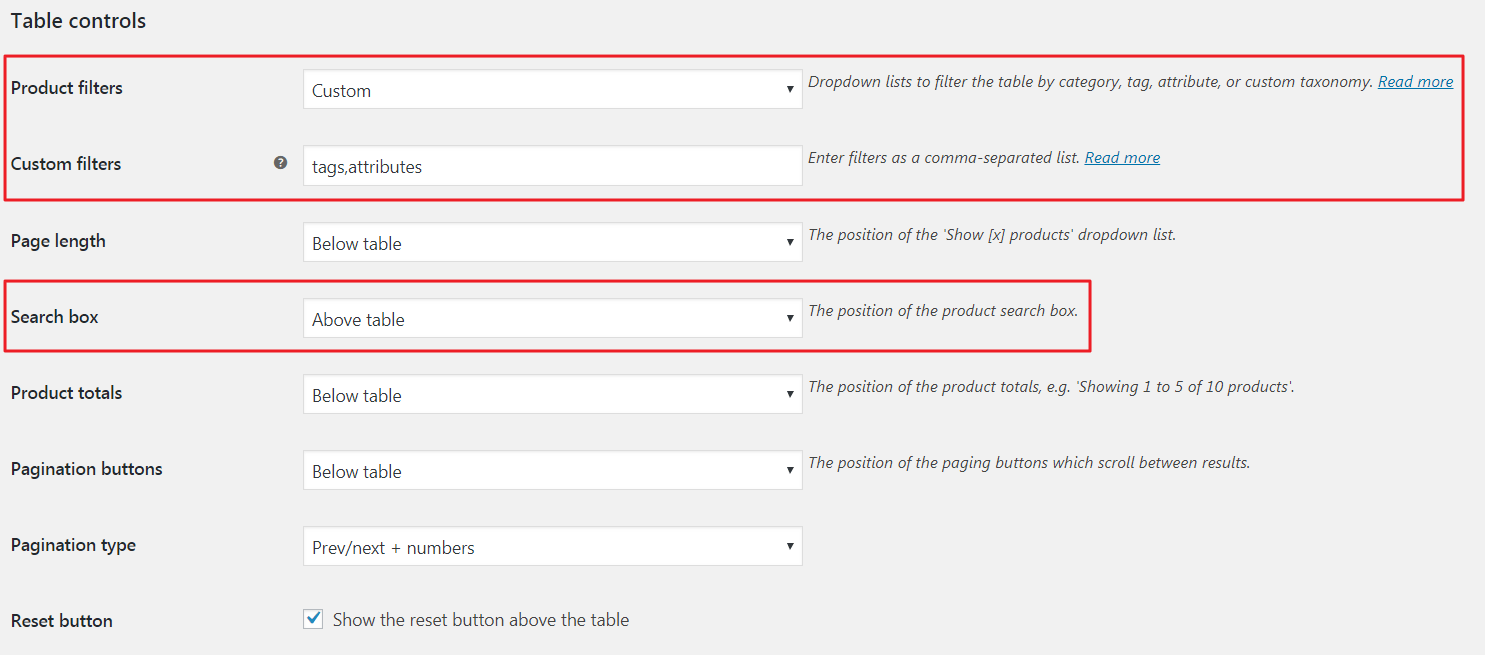Click the Table controls section heading
This screenshot has height=655, width=1485.
[x=78, y=21]
